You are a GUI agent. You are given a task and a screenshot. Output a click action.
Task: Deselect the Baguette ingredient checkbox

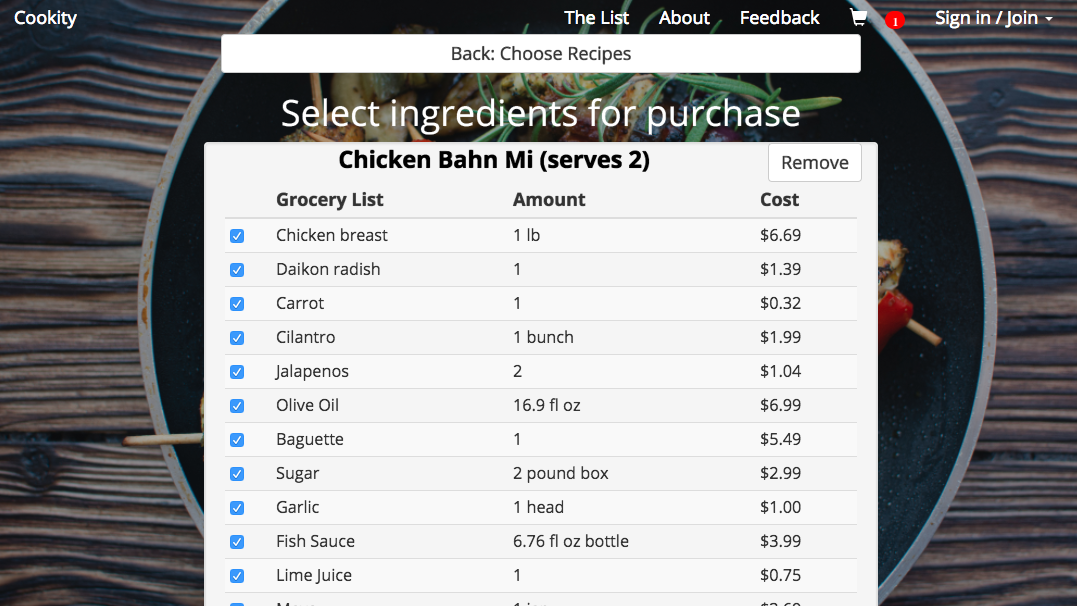[x=237, y=440]
